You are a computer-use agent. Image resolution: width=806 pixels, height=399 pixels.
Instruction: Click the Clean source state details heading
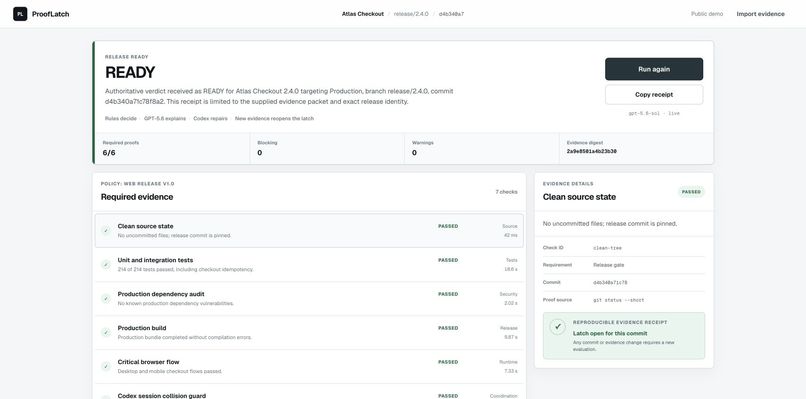tap(579, 197)
